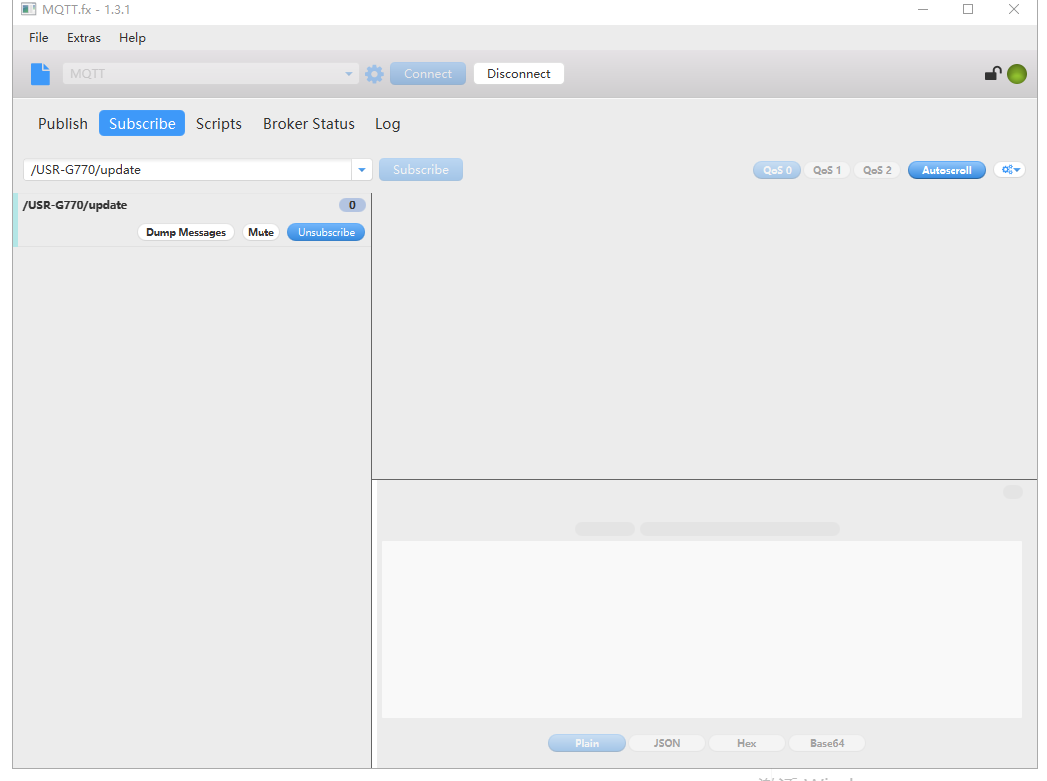Select QoS 0 level
The image size is (1047, 781).
(777, 170)
